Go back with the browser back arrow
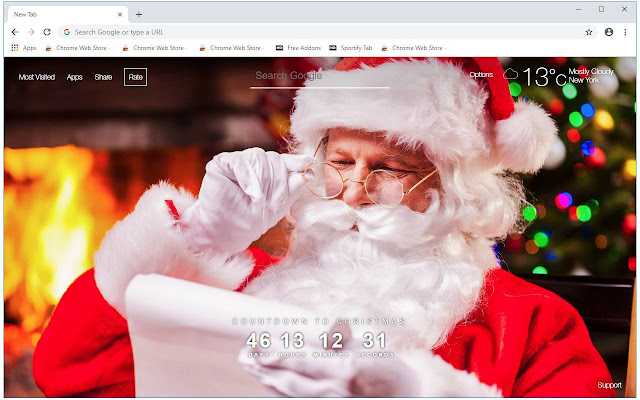 tap(15, 32)
